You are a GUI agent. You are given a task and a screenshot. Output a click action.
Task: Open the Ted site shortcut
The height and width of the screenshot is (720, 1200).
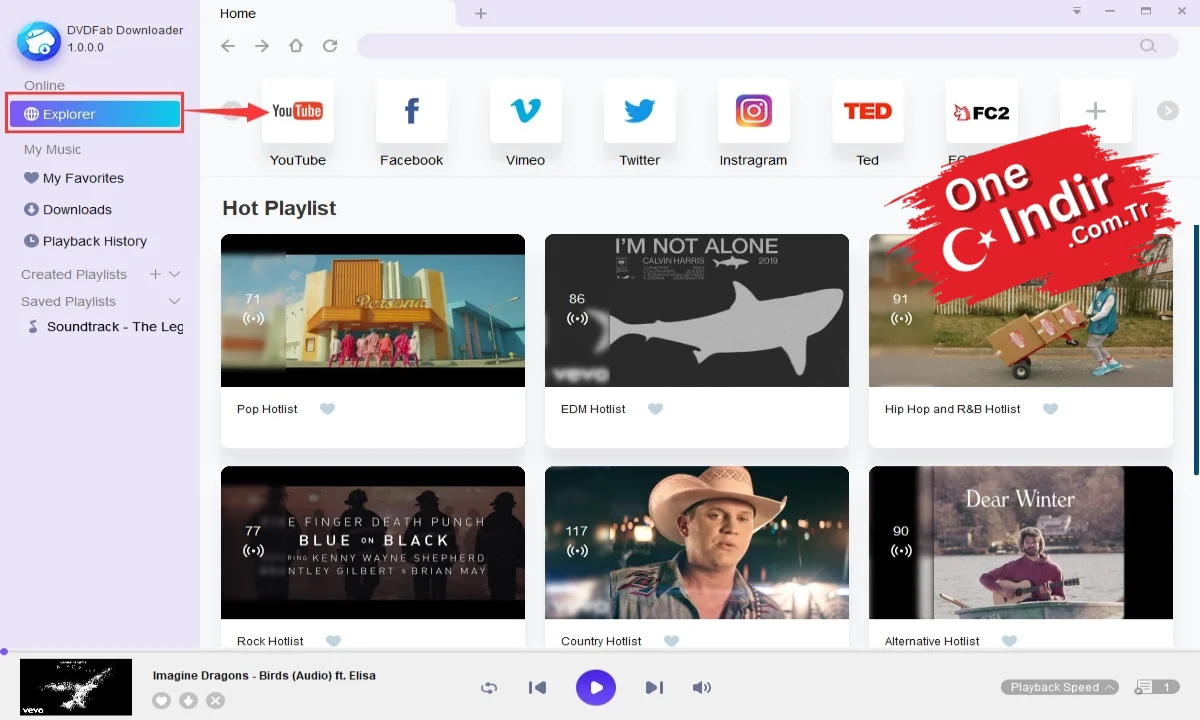point(867,111)
